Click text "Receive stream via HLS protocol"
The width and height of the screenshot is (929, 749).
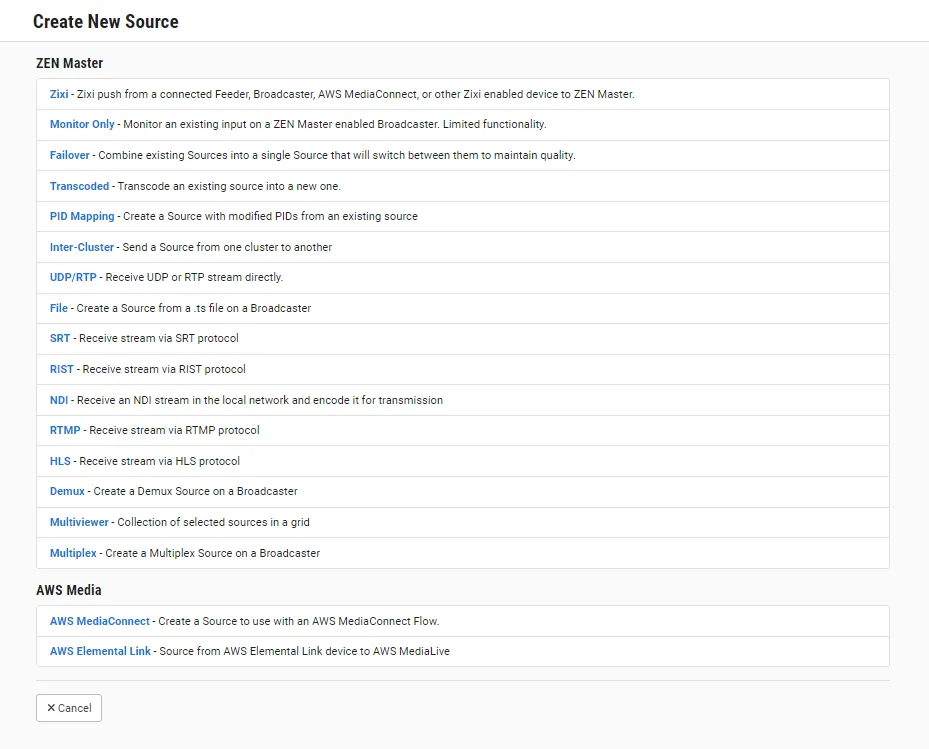point(159,461)
